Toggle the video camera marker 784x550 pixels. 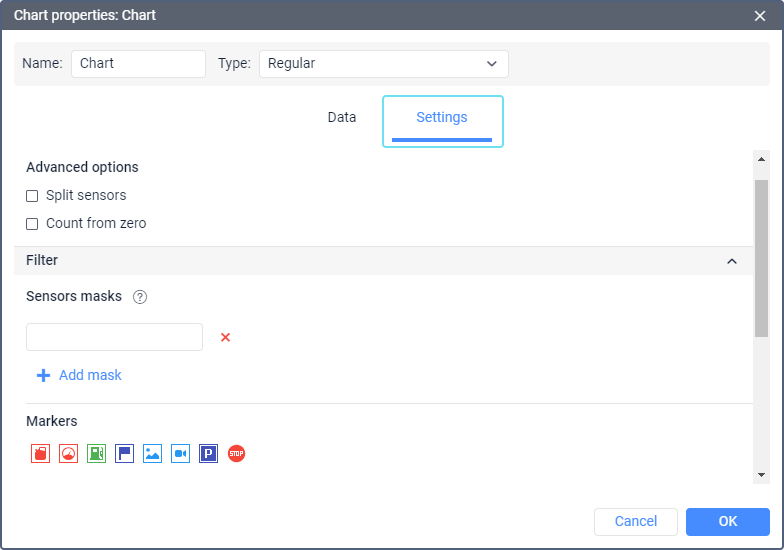[180, 454]
